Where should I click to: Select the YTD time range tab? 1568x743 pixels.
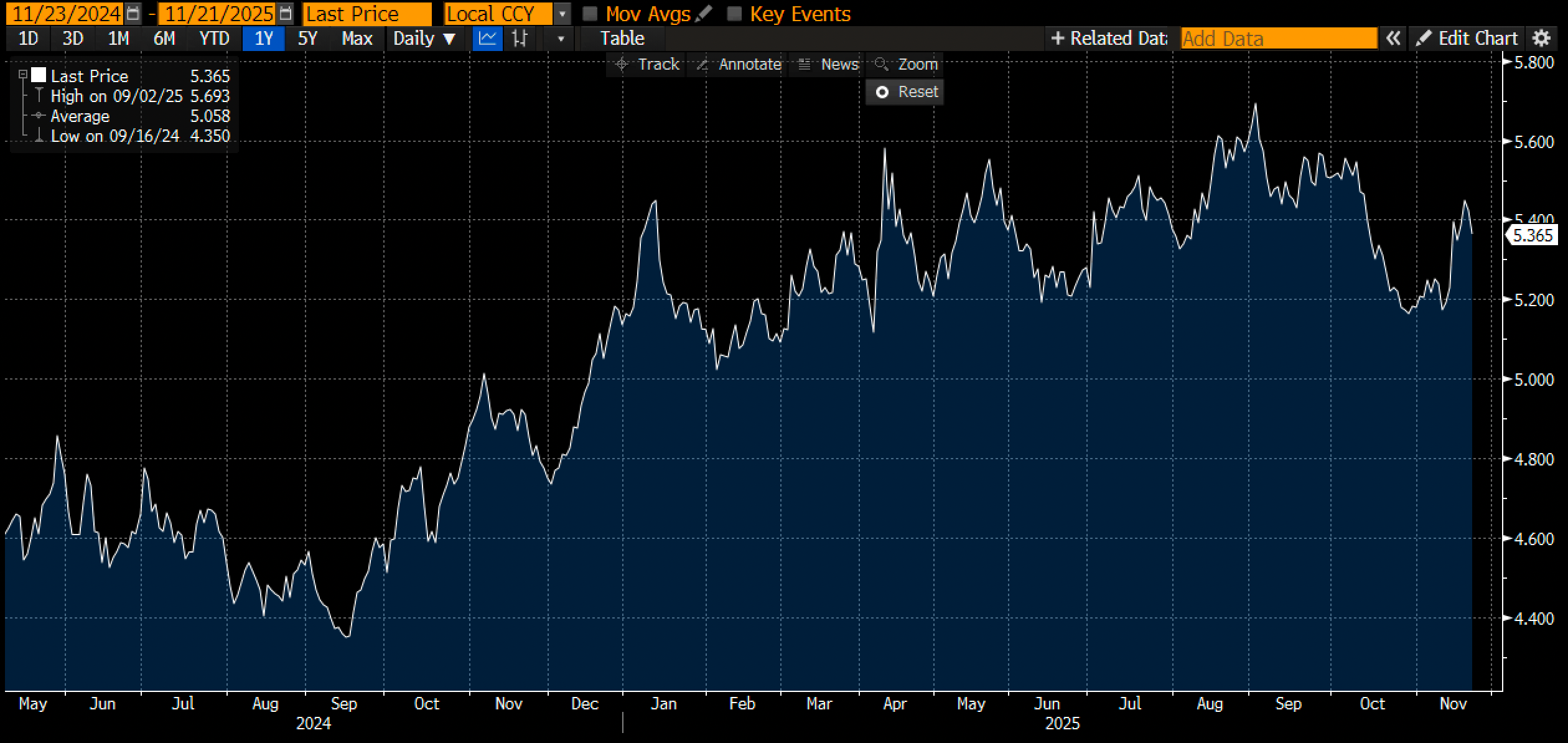(x=214, y=39)
